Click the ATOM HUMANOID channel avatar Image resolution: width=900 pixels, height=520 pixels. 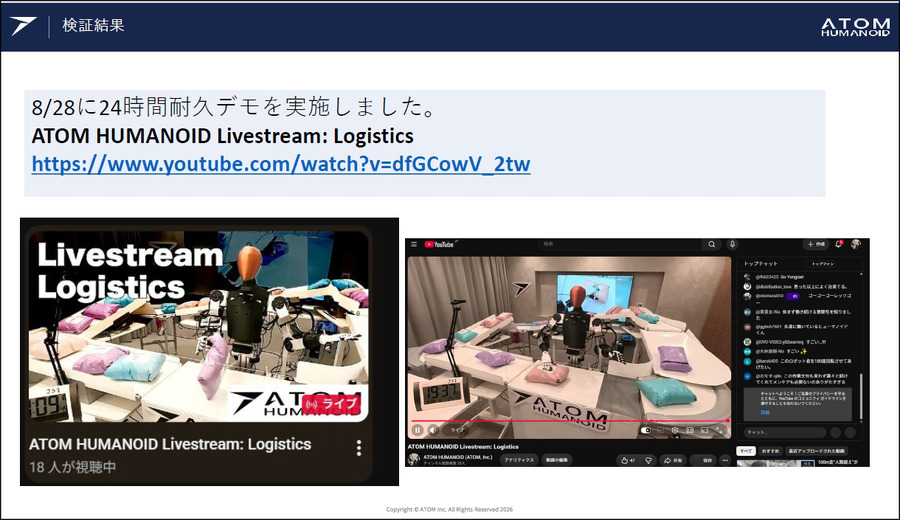[413, 459]
